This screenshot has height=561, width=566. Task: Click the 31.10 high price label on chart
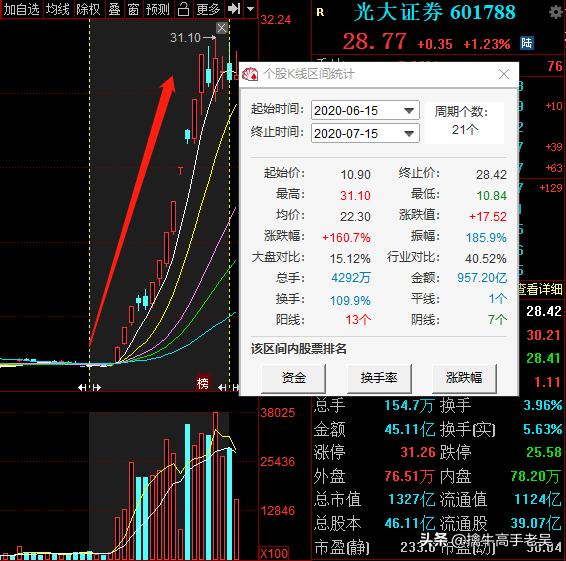point(185,38)
